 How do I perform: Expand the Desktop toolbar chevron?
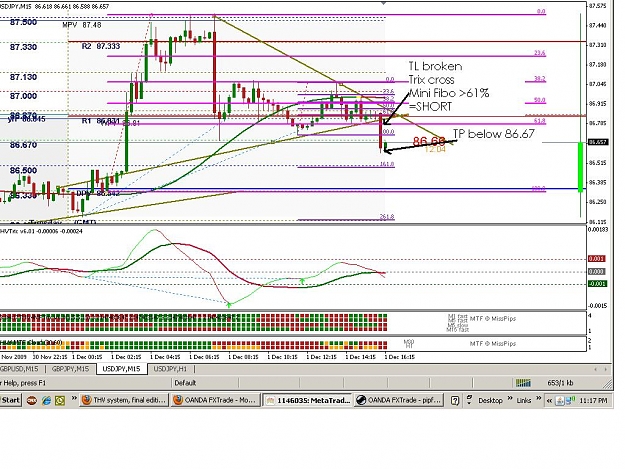509,398
